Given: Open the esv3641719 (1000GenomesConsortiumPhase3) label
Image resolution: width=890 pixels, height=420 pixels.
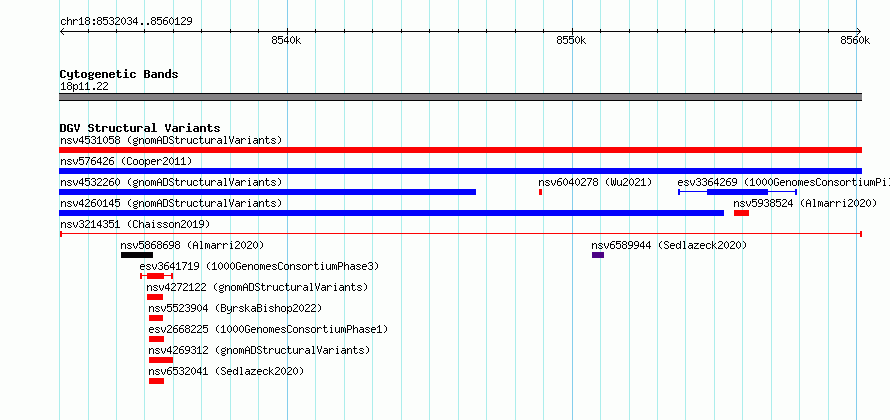Looking at the screenshot, I should pyautogui.click(x=259, y=266).
